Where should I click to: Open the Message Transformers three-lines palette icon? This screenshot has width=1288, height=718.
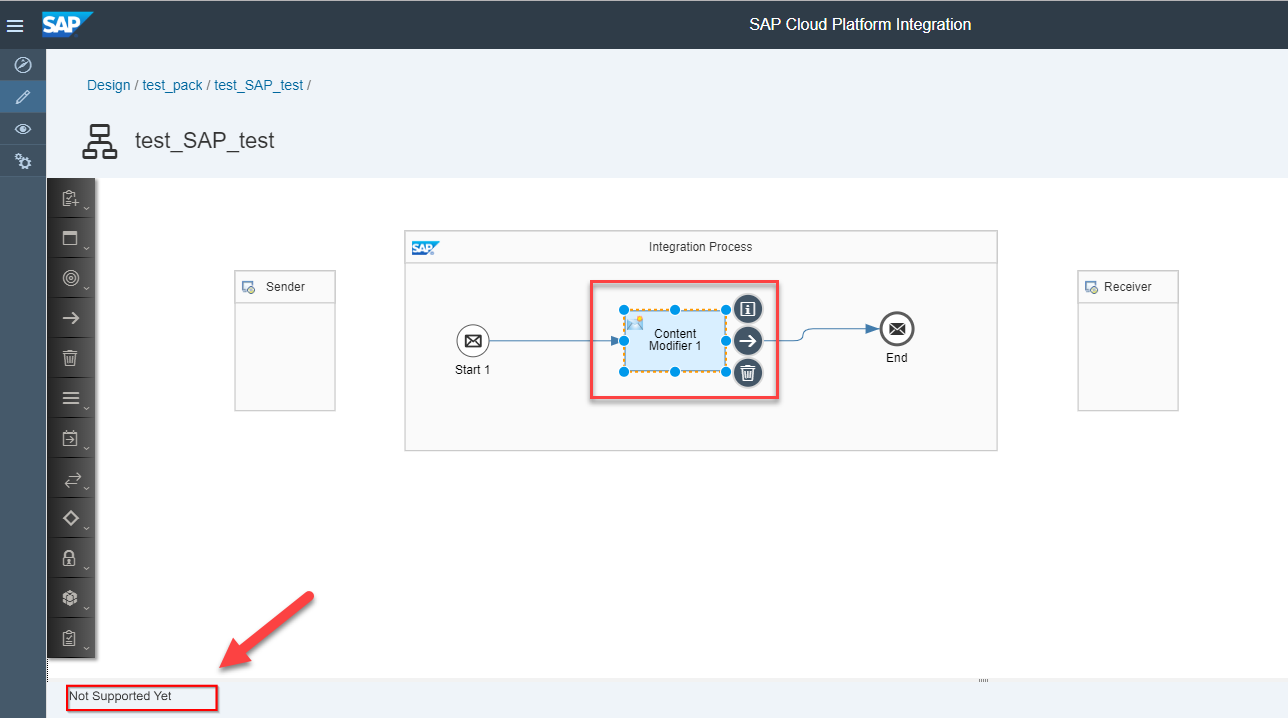pyautogui.click(x=71, y=398)
